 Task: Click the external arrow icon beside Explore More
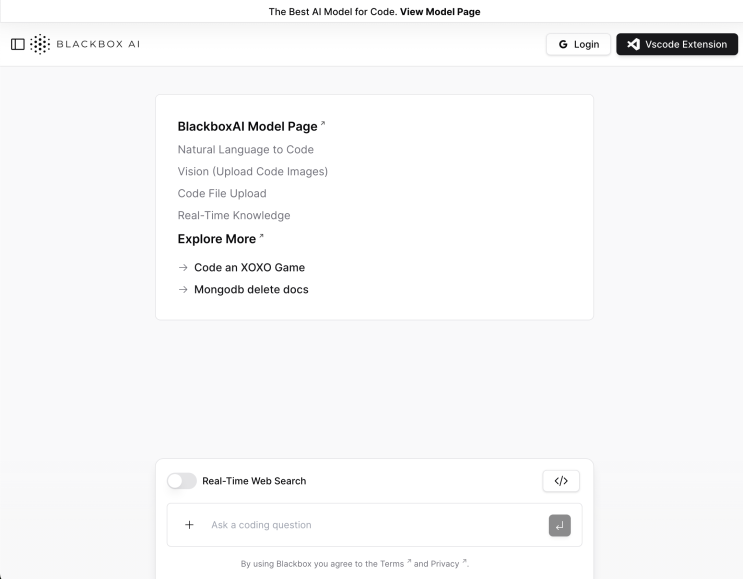pos(261,235)
